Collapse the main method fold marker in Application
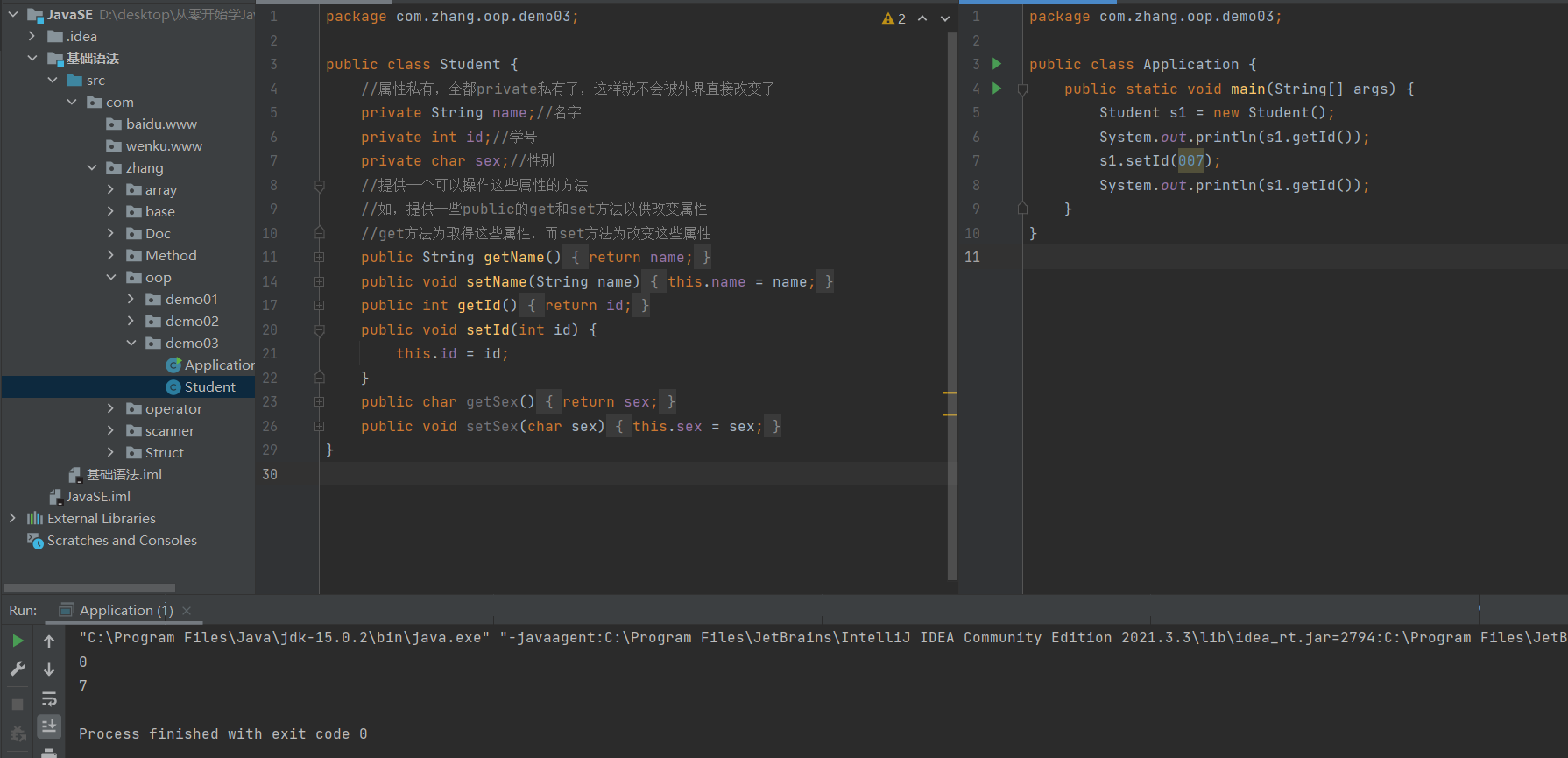1568x758 pixels. (x=1022, y=89)
